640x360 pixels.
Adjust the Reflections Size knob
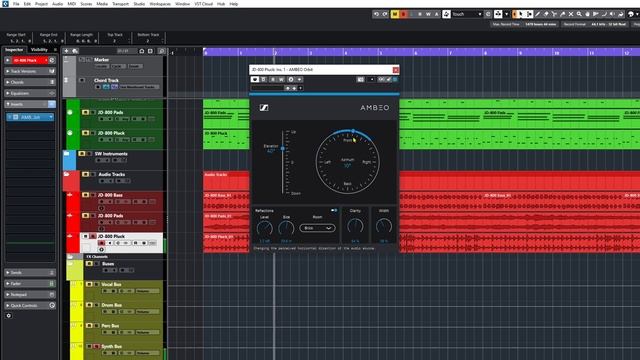click(286, 228)
